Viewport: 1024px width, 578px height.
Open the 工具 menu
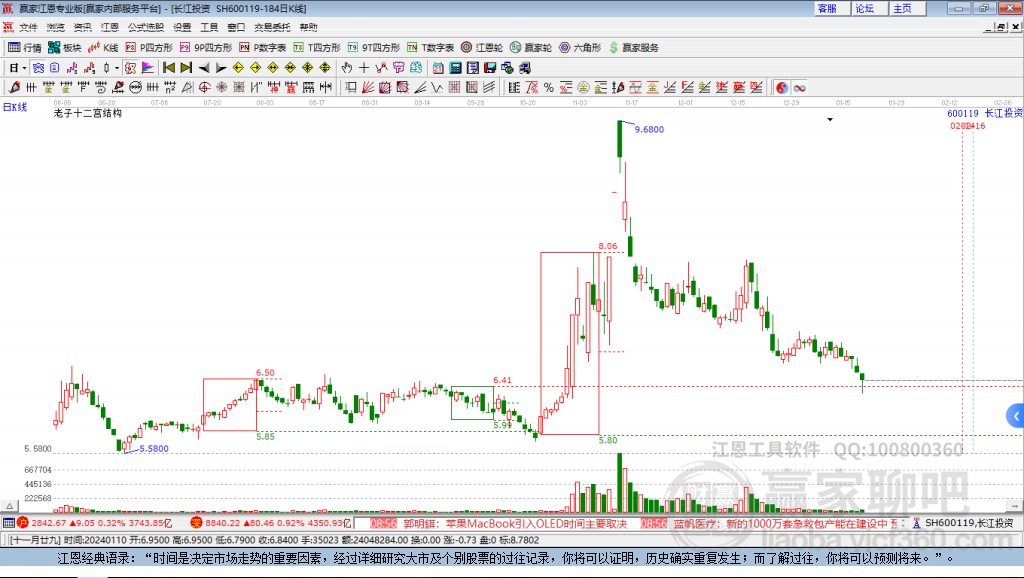209,27
